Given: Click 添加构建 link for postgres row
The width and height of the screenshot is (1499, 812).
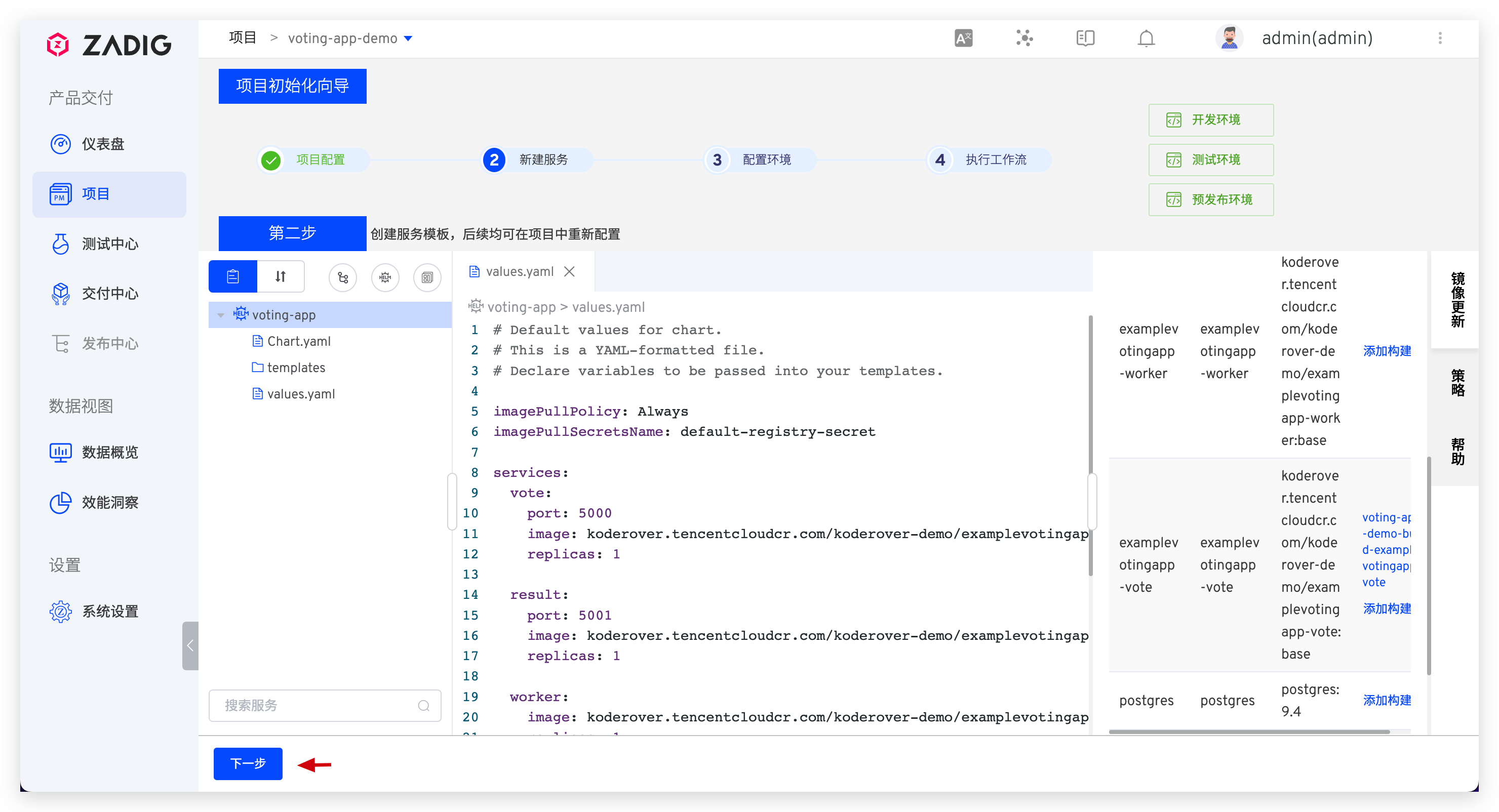Looking at the screenshot, I should click(1387, 700).
